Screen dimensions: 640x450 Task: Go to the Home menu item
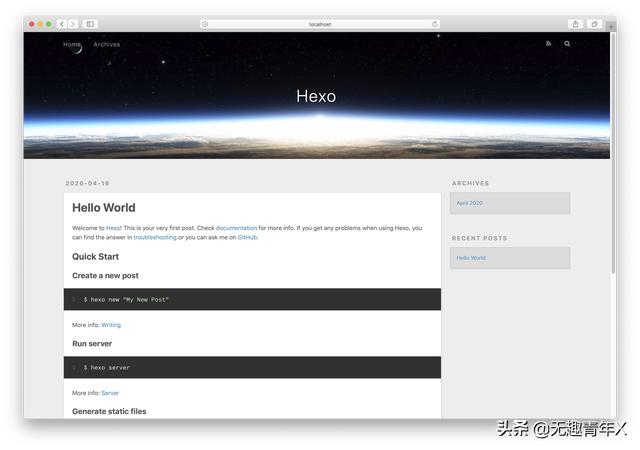pyautogui.click(x=72, y=44)
